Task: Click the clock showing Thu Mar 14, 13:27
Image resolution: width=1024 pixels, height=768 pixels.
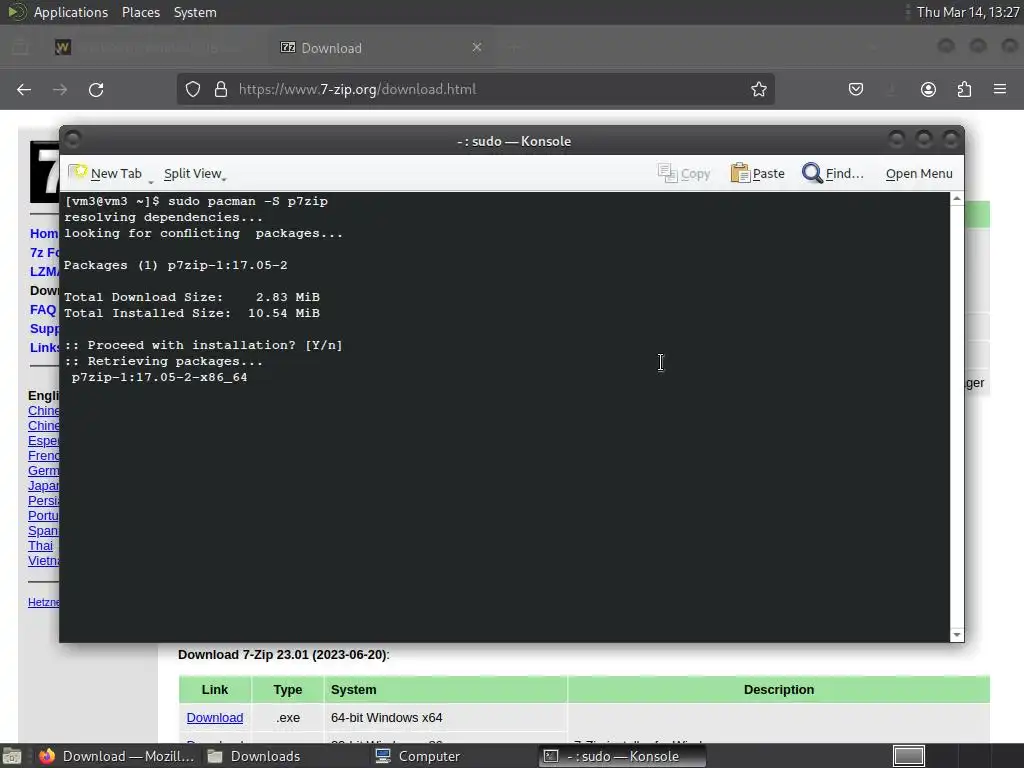Action: (968, 12)
